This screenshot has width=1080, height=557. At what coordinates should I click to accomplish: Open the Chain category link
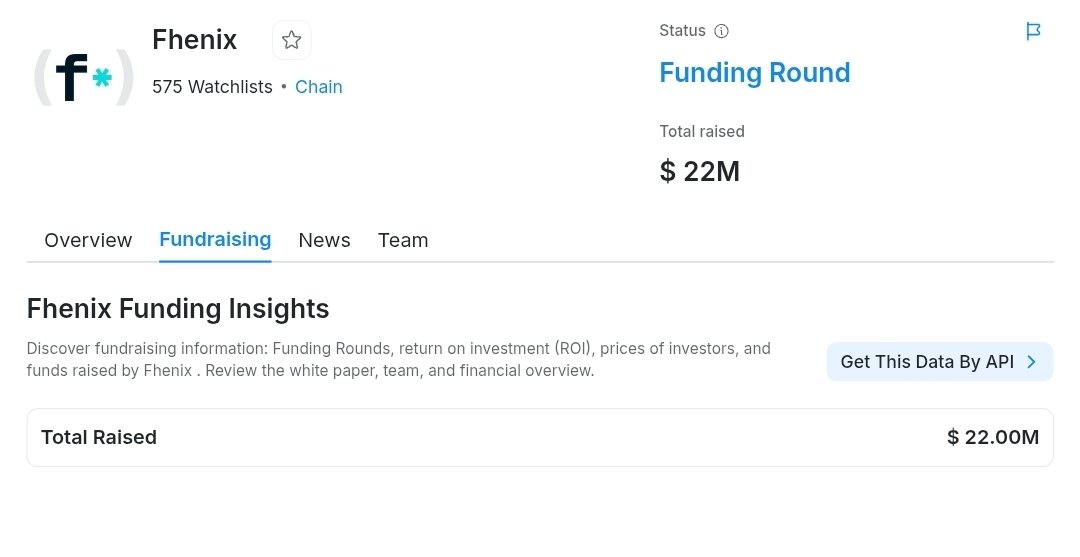tap(318, 87)
